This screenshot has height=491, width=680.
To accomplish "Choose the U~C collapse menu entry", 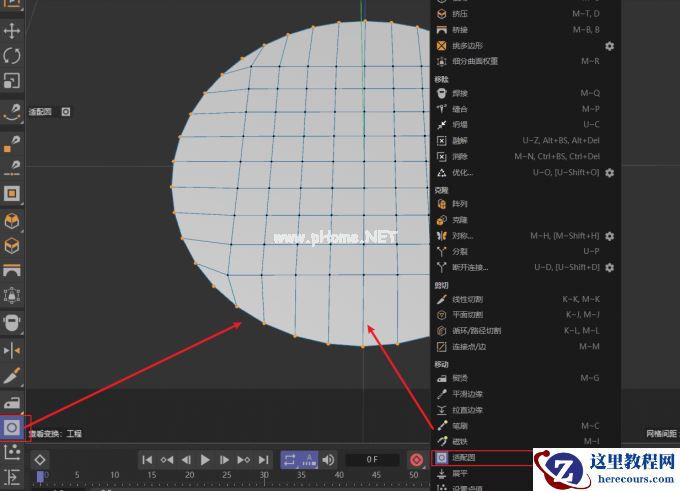I will click(525, 125).
